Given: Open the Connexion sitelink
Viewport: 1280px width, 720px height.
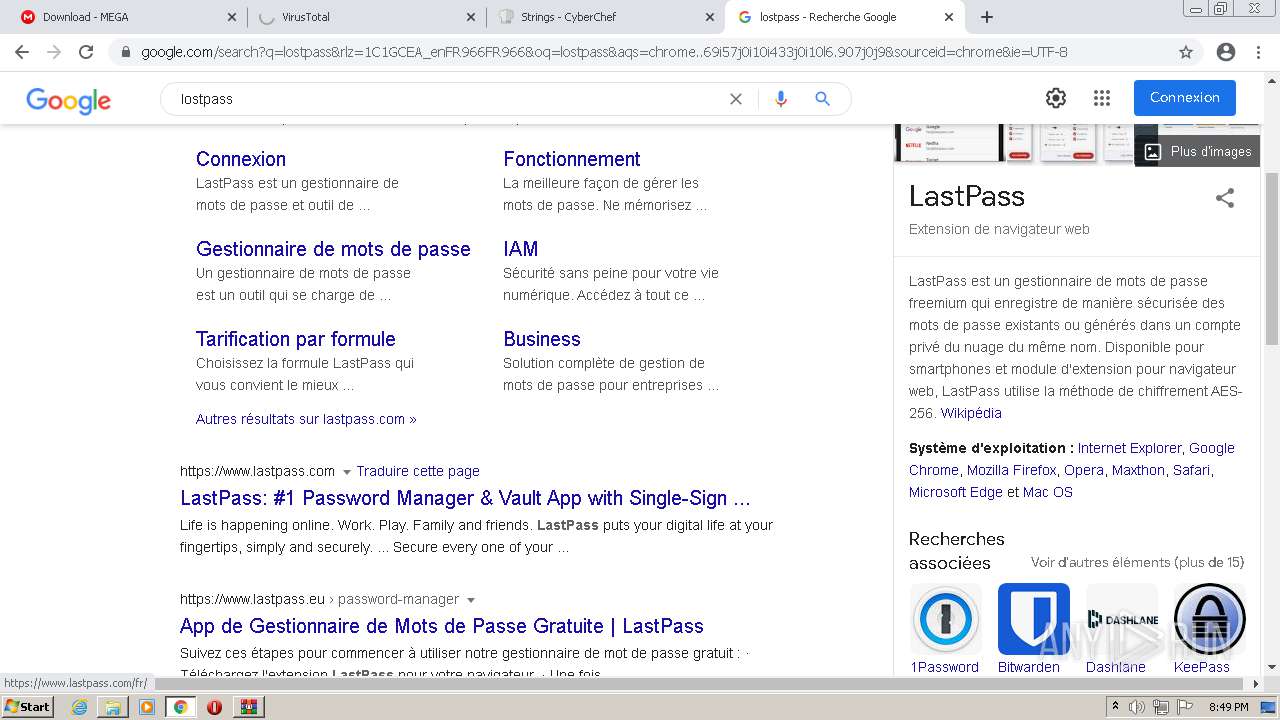Looking at the screenshot, I should click(241, 159).
